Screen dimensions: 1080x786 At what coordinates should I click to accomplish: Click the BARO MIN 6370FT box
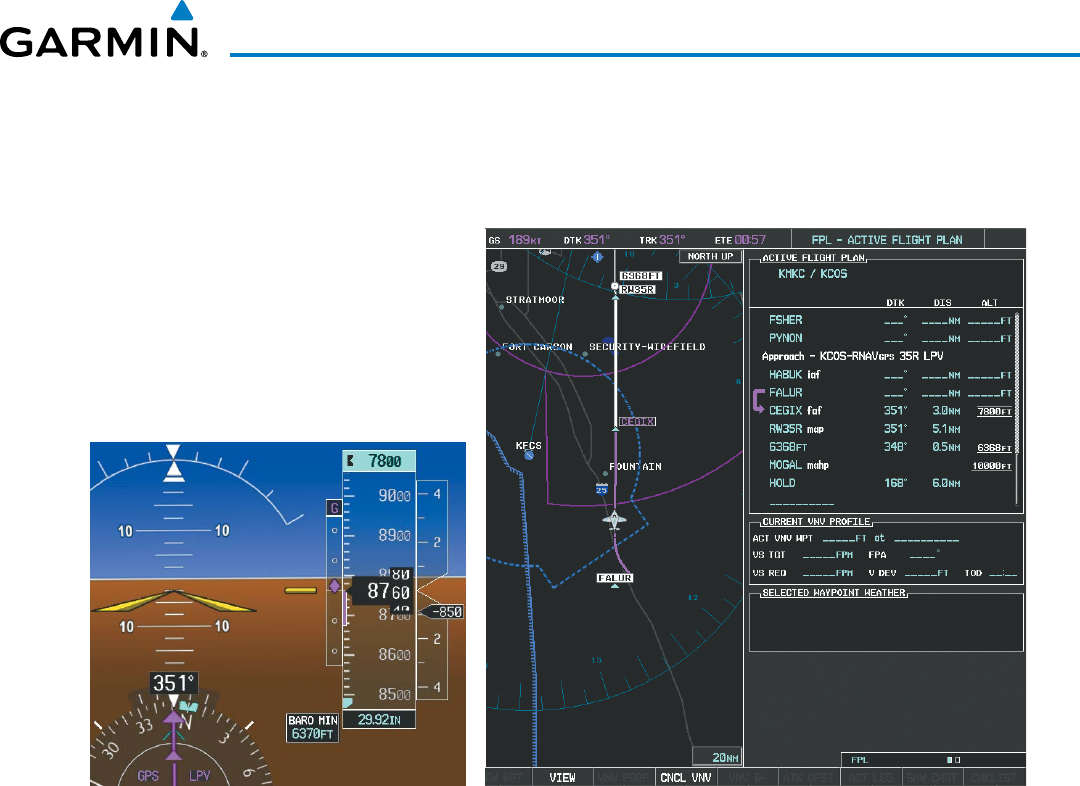(313, 727)
